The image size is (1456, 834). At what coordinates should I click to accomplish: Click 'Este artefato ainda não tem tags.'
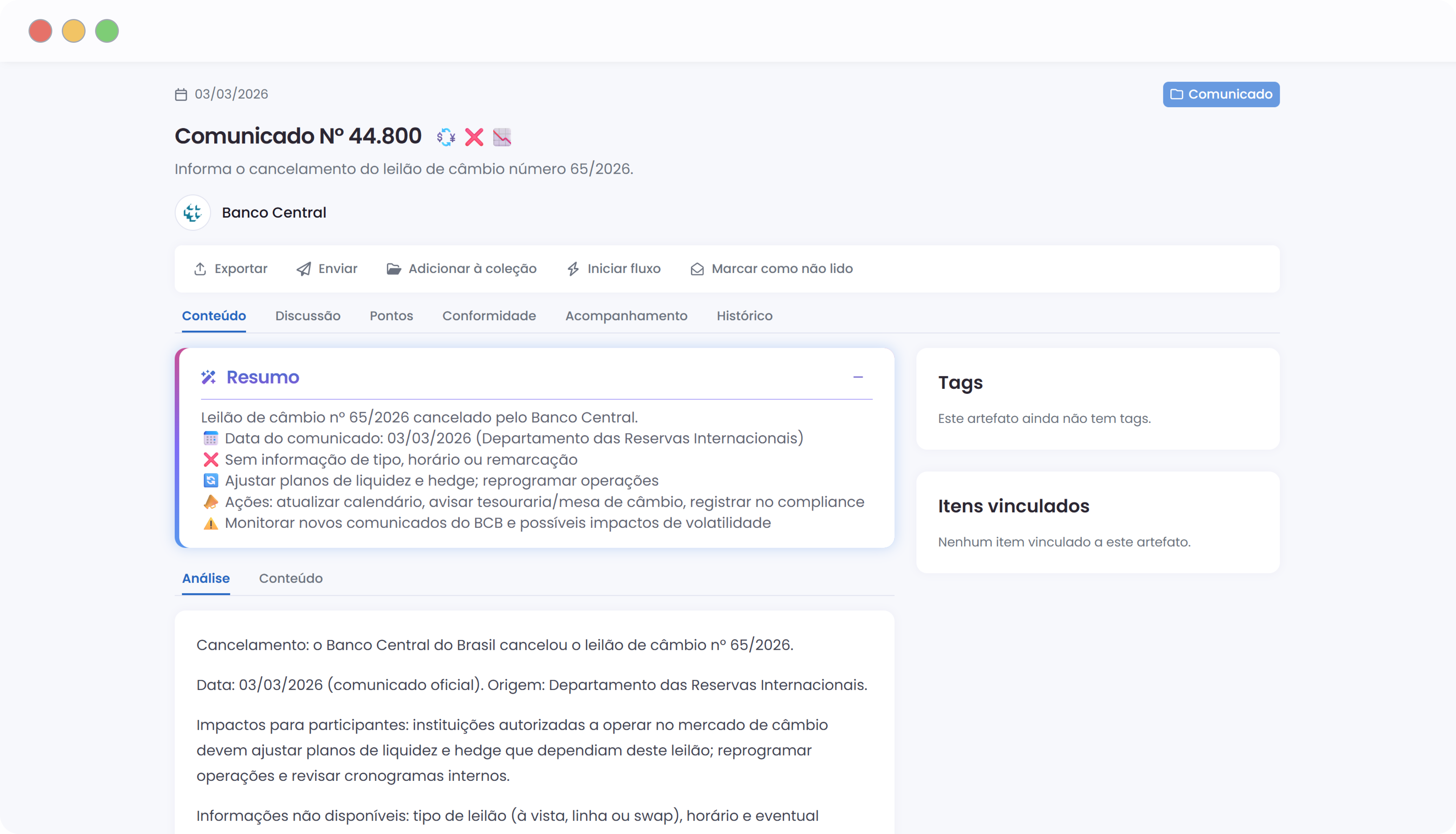coord(1044,419)
